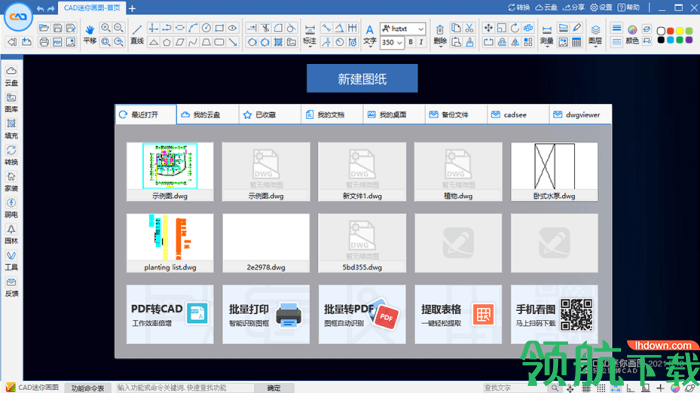Switch to Backup Files (备份文件) tab
Viewport: 700px width, 393px height.
click(456, 115)
